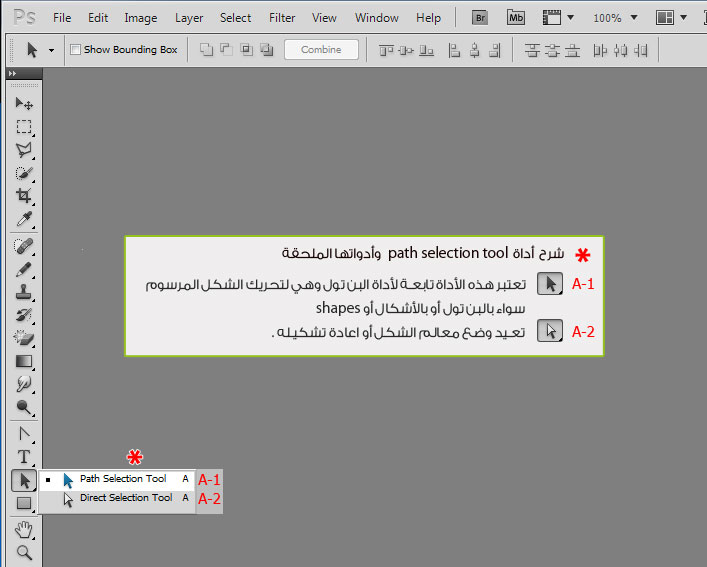This screenshot has width=707, height=567.
Task: Open the tool preset picker arrow
Action: (51, 50)
